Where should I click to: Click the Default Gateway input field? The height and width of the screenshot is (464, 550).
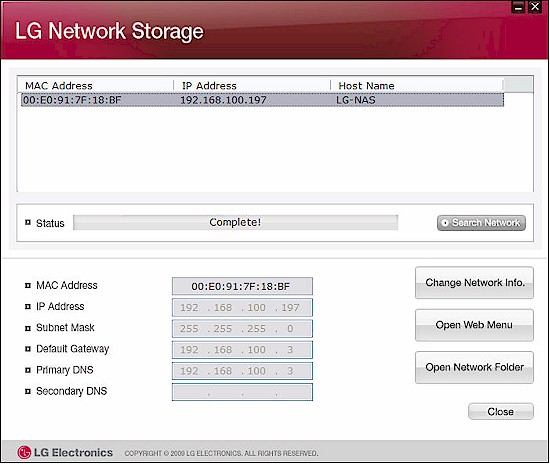pyautogui.click(x=242, y=350)
